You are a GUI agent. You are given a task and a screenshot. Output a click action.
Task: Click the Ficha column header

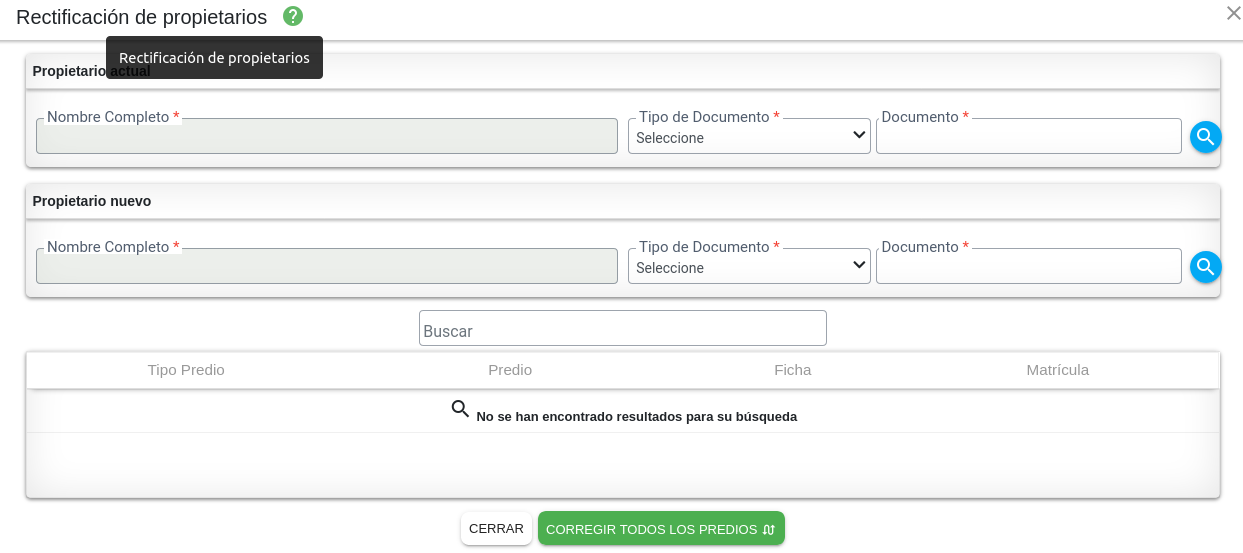(x=792, y=370)
